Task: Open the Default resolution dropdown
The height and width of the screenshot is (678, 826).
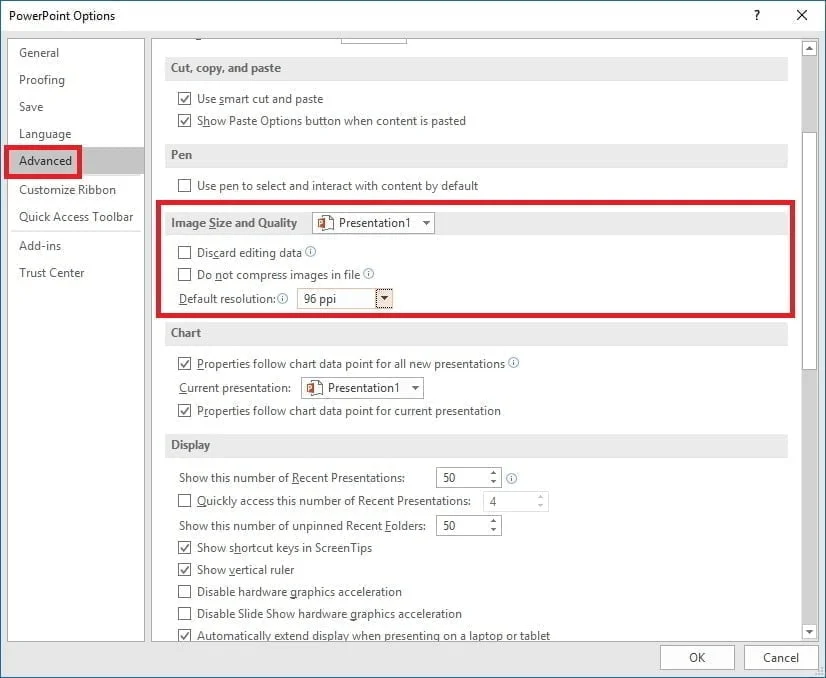Action: coord(384,298)
